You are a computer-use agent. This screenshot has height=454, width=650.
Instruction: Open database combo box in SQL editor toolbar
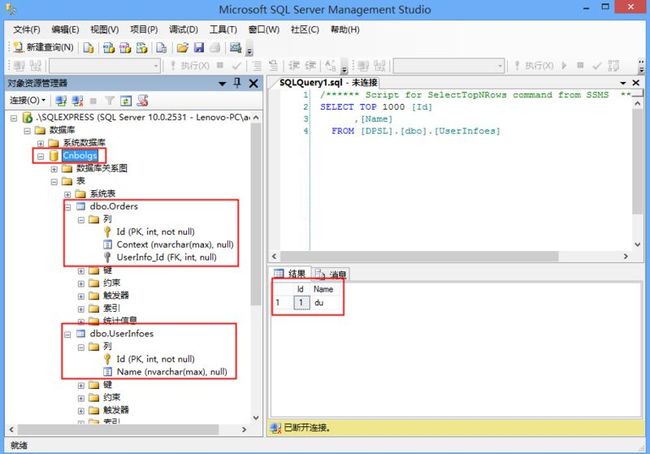[x=449, y=66]
